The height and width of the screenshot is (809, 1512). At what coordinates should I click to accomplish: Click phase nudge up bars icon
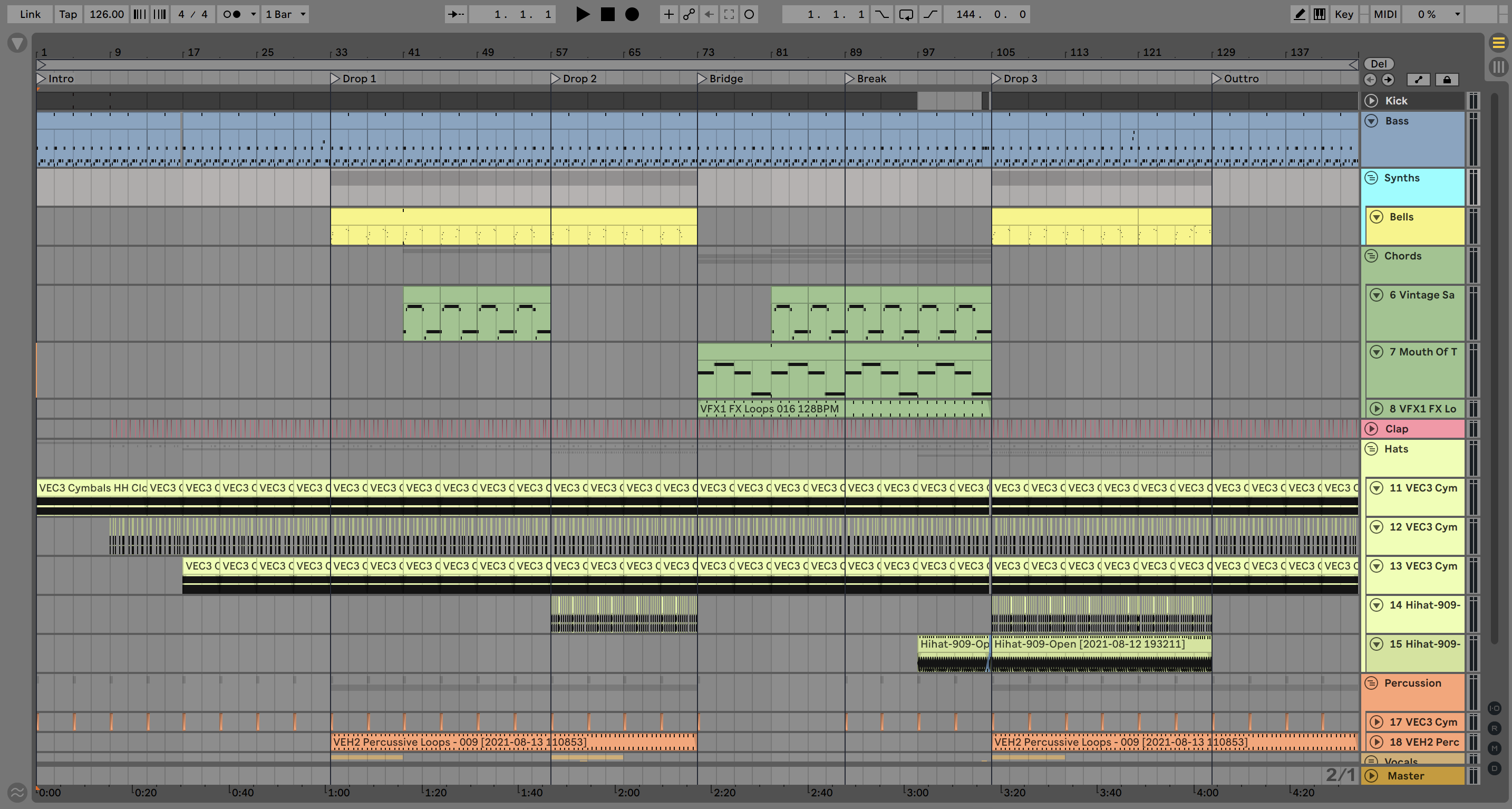(x=160, y=14)
